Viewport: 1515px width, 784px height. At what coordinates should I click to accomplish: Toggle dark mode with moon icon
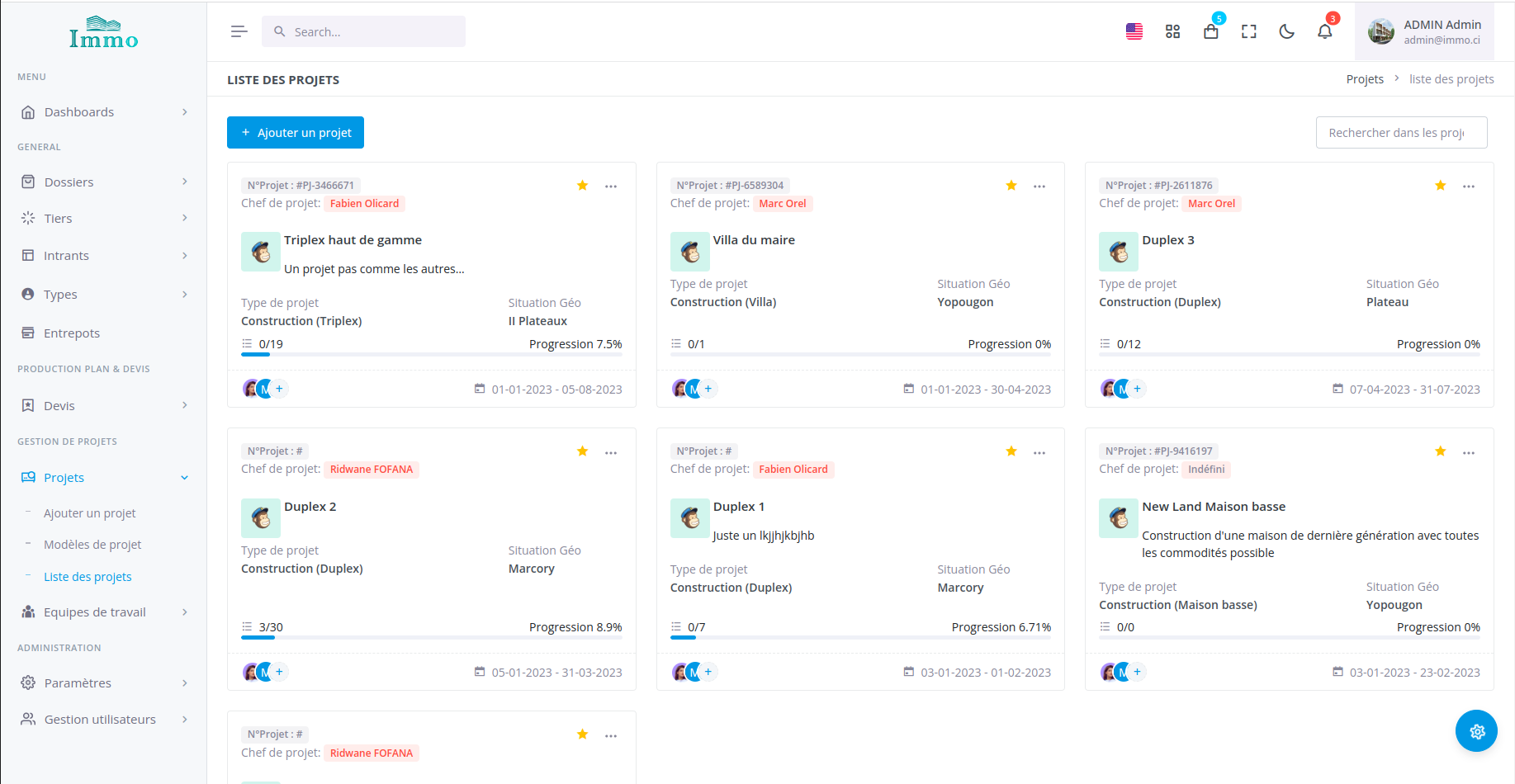(1286, 31)
